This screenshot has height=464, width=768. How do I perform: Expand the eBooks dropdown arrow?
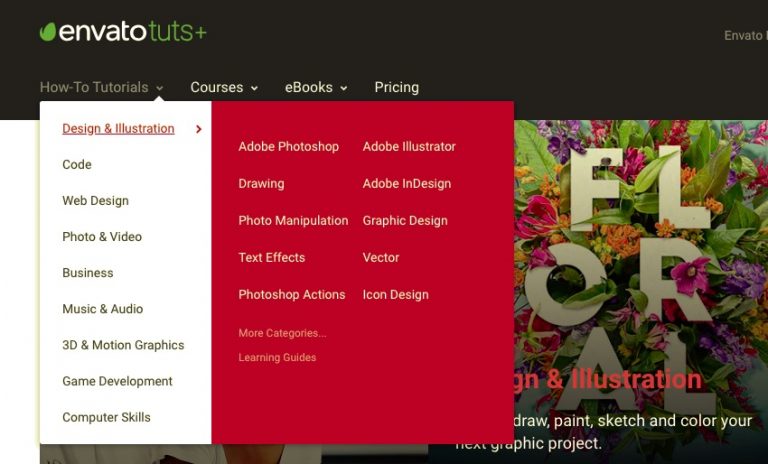(344, 88)
